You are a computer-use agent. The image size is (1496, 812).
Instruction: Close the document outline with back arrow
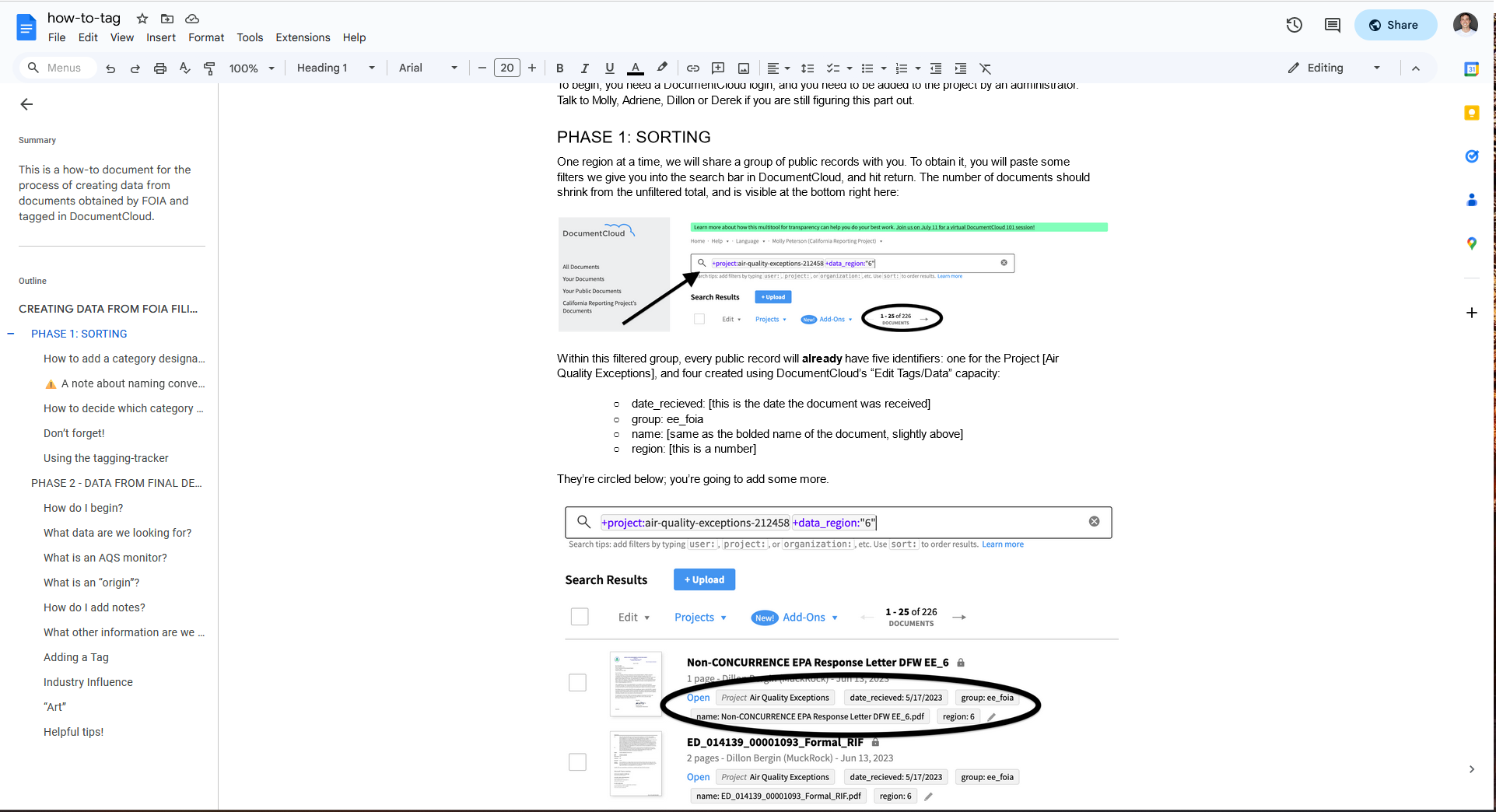[26, 104]
